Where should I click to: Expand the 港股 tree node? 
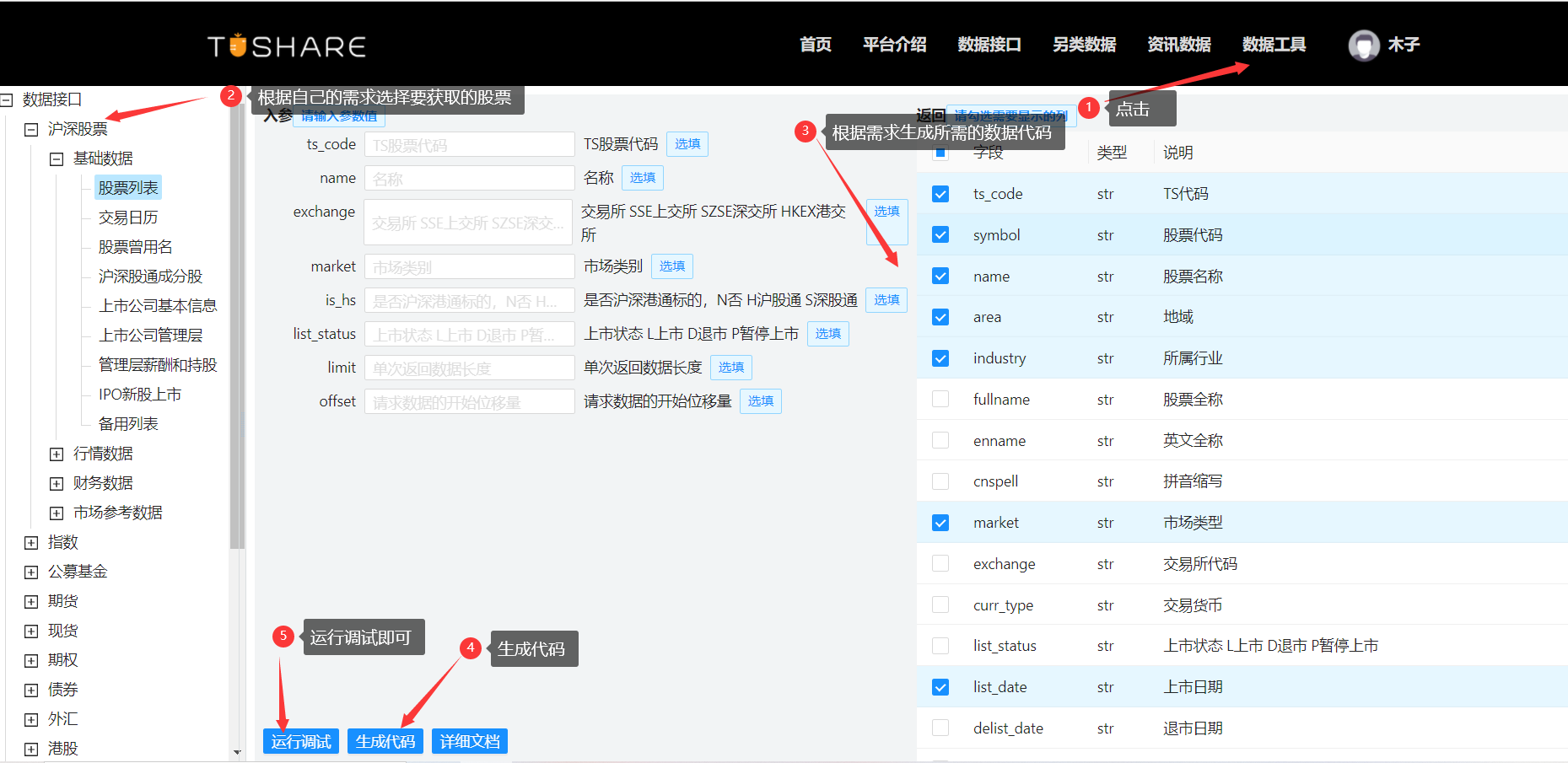click(x=30, y=748)
